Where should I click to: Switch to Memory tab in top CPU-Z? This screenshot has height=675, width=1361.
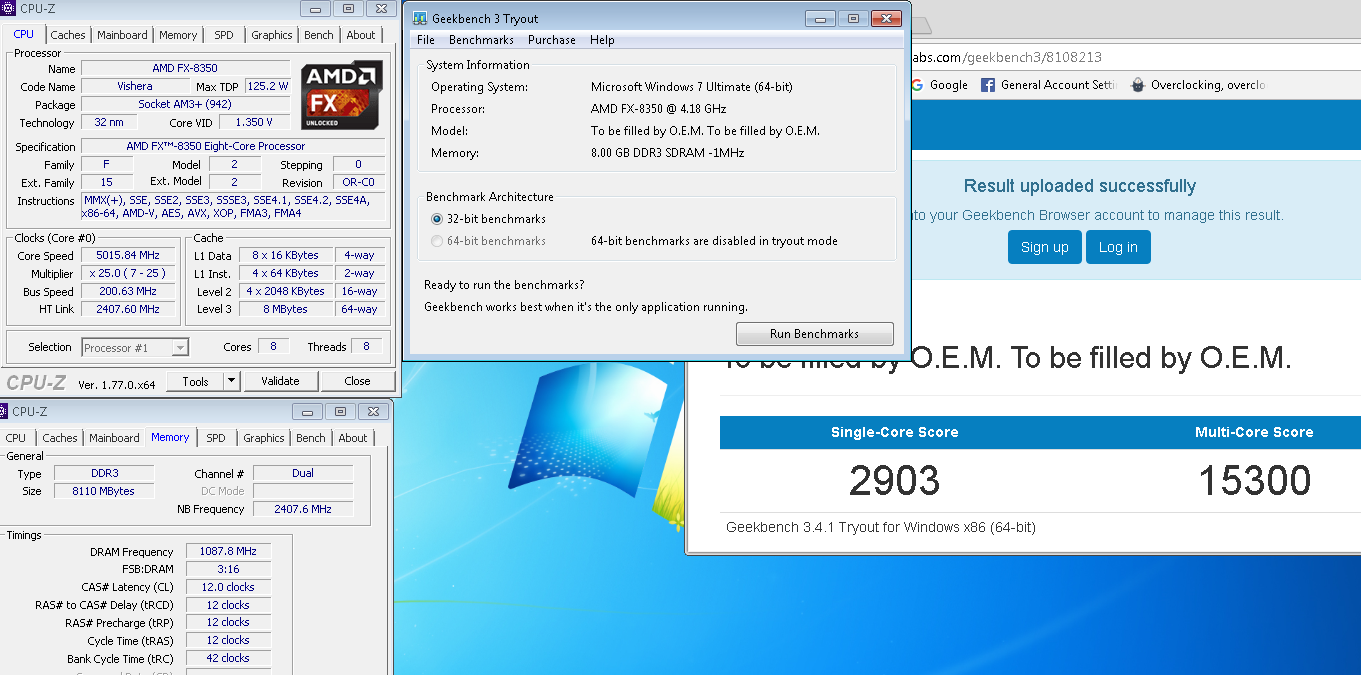(178, 35)
